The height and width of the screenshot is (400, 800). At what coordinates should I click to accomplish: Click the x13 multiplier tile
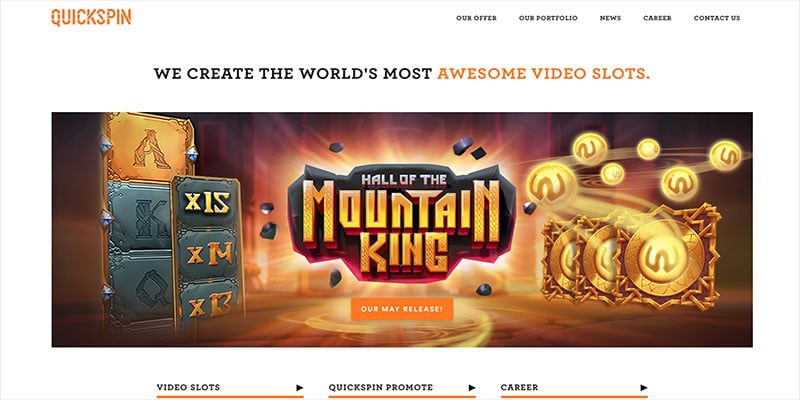click(x=211, y=303)
